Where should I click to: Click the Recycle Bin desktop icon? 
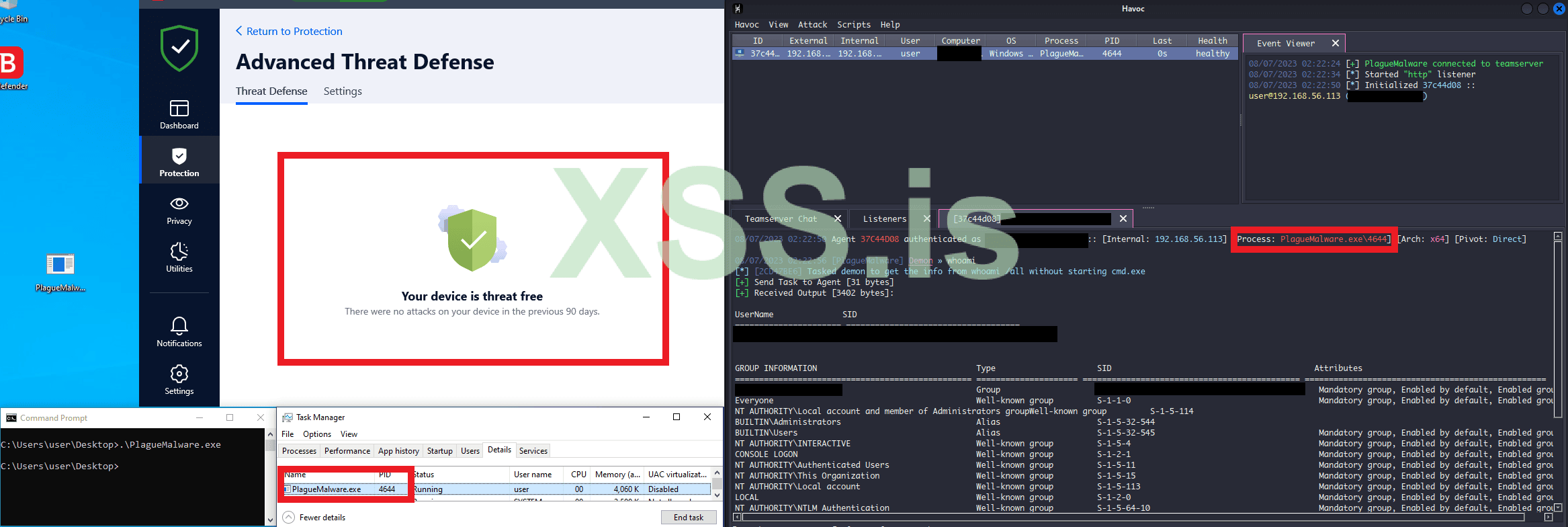(x=8, y=5)
